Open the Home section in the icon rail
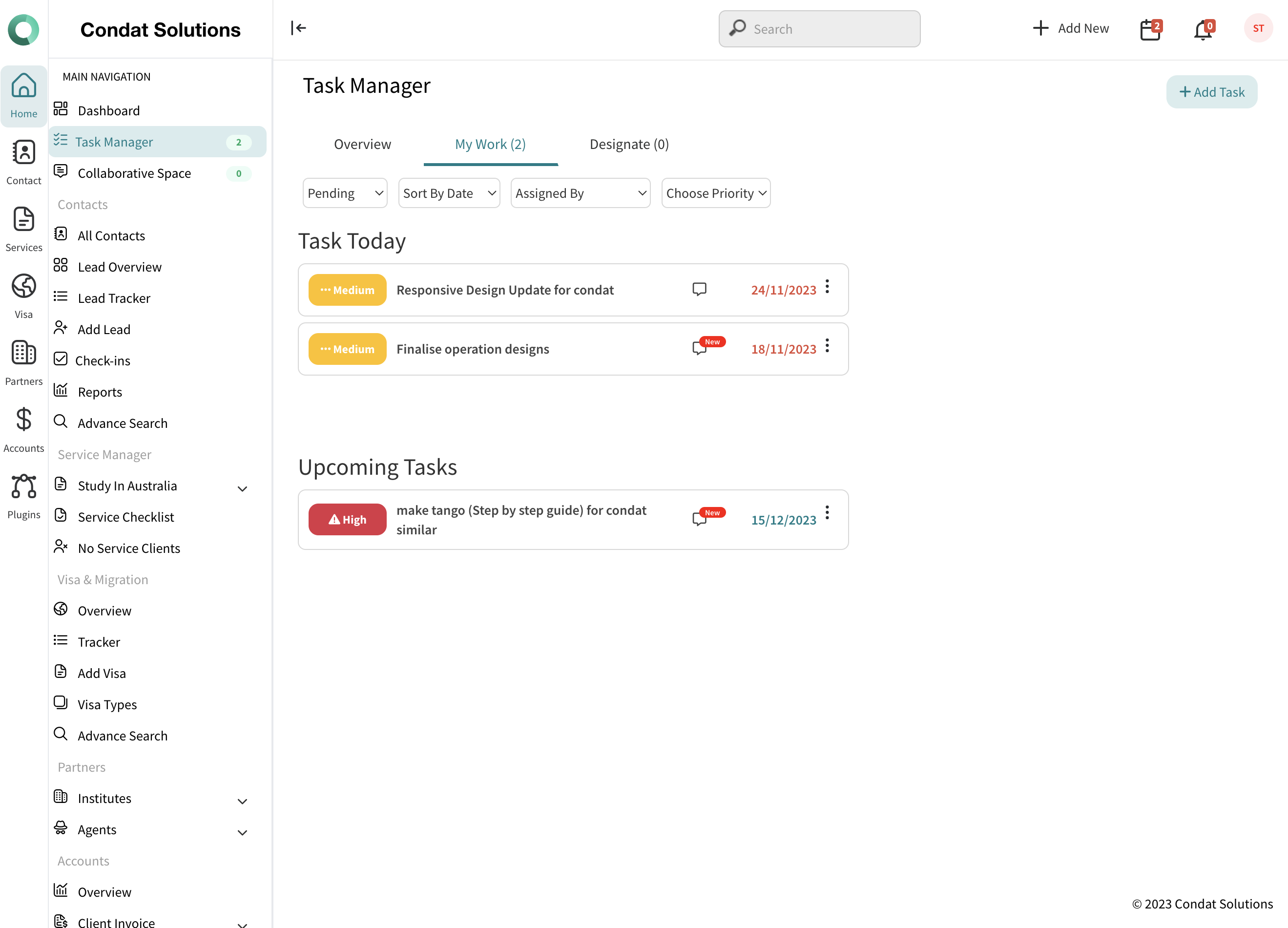 point(24,95)
